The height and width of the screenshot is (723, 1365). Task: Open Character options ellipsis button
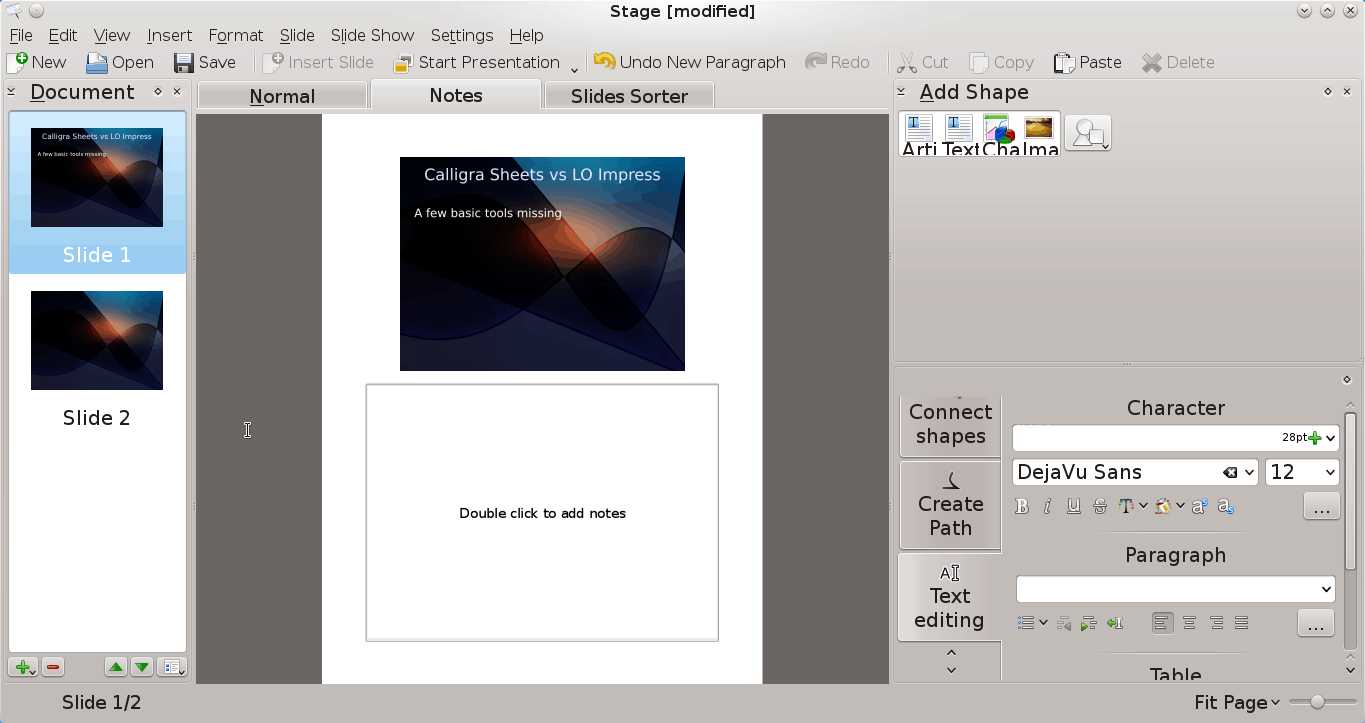tap(1321, 507)
